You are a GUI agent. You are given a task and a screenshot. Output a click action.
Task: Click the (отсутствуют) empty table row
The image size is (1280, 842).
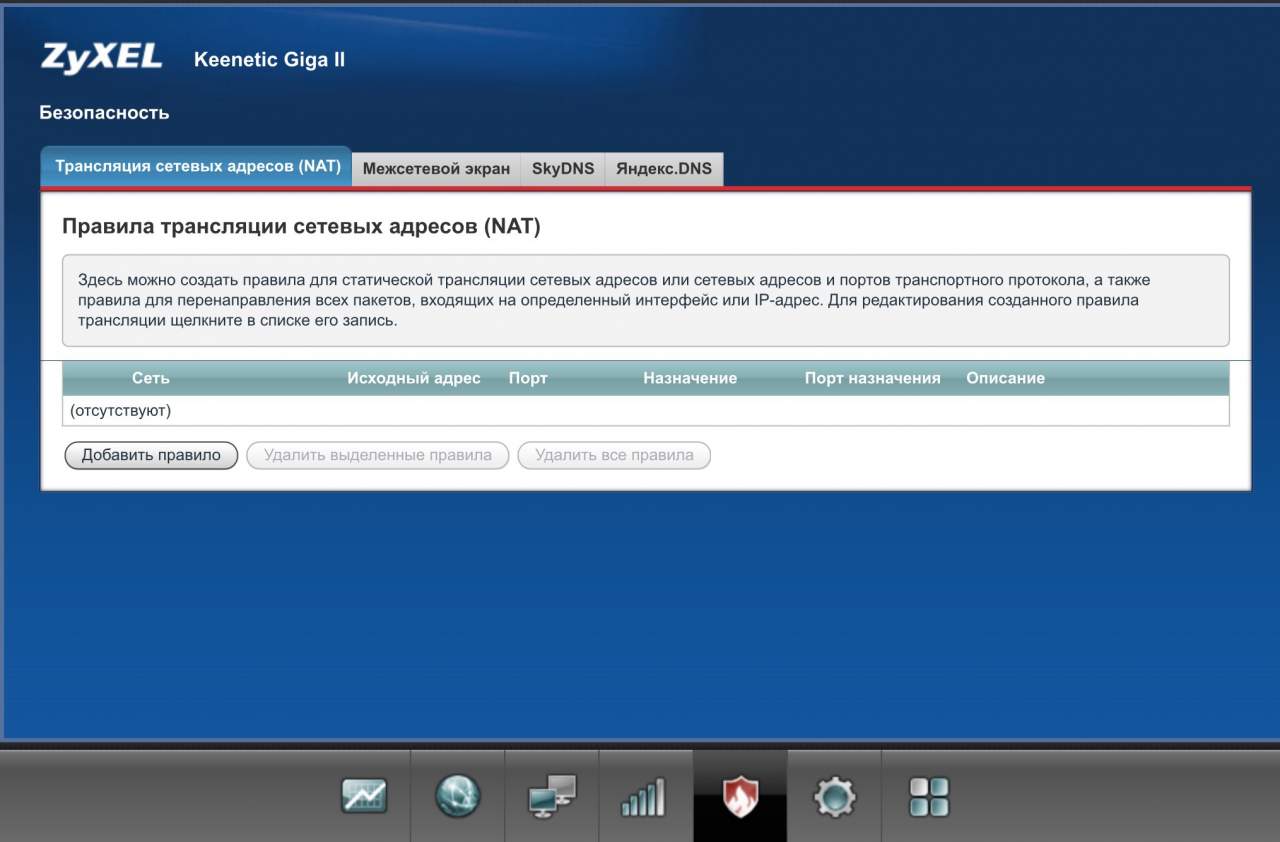pos(646,411)
